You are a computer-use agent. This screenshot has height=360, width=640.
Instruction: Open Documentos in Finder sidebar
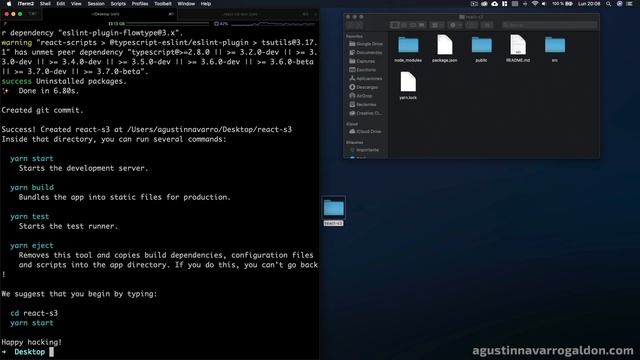point(366,52)
